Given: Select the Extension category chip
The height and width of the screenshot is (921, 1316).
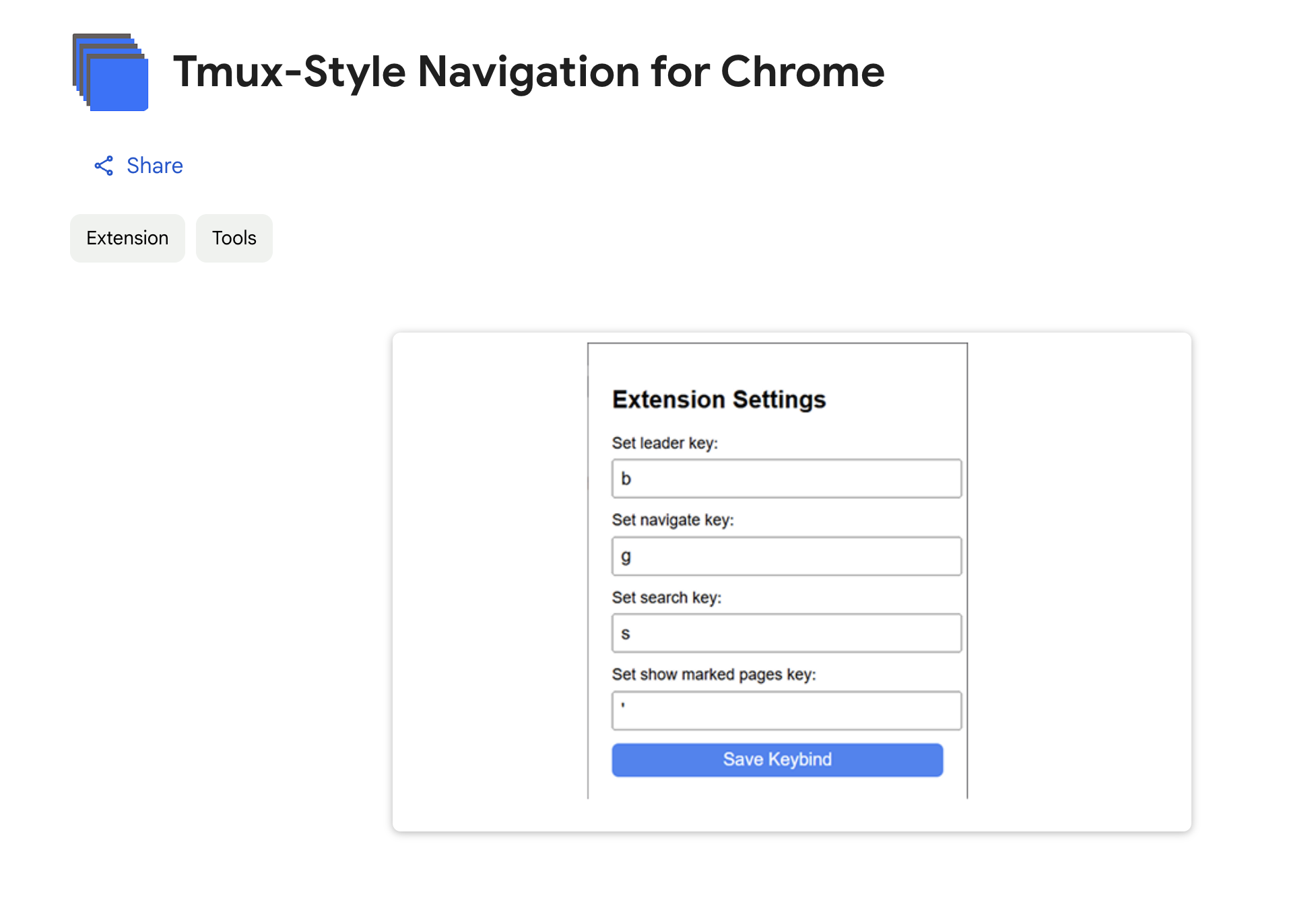Looking at the screenshot, I should (127, 238).
